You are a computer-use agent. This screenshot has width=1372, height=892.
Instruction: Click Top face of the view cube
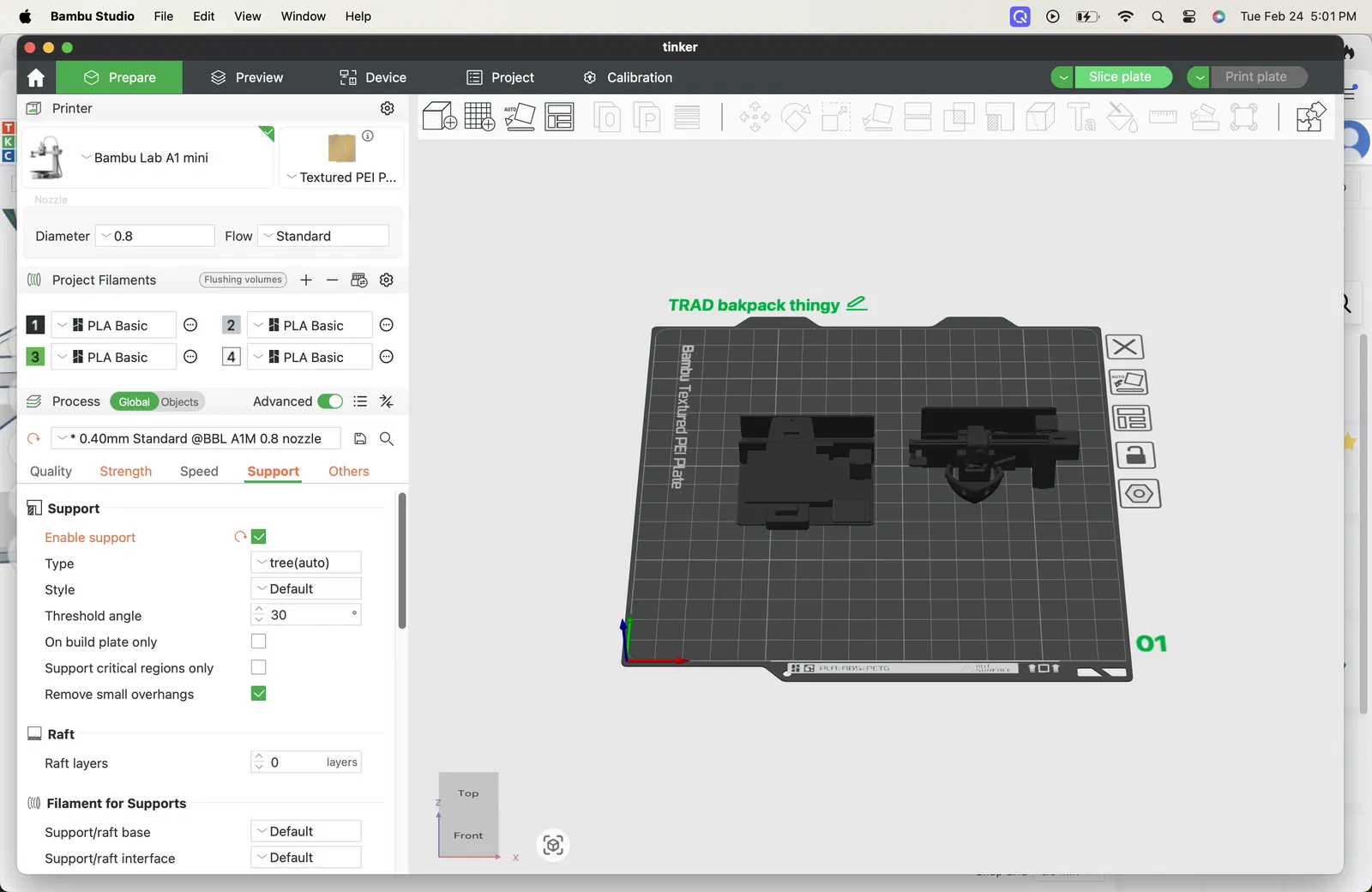tap(468, 793)
